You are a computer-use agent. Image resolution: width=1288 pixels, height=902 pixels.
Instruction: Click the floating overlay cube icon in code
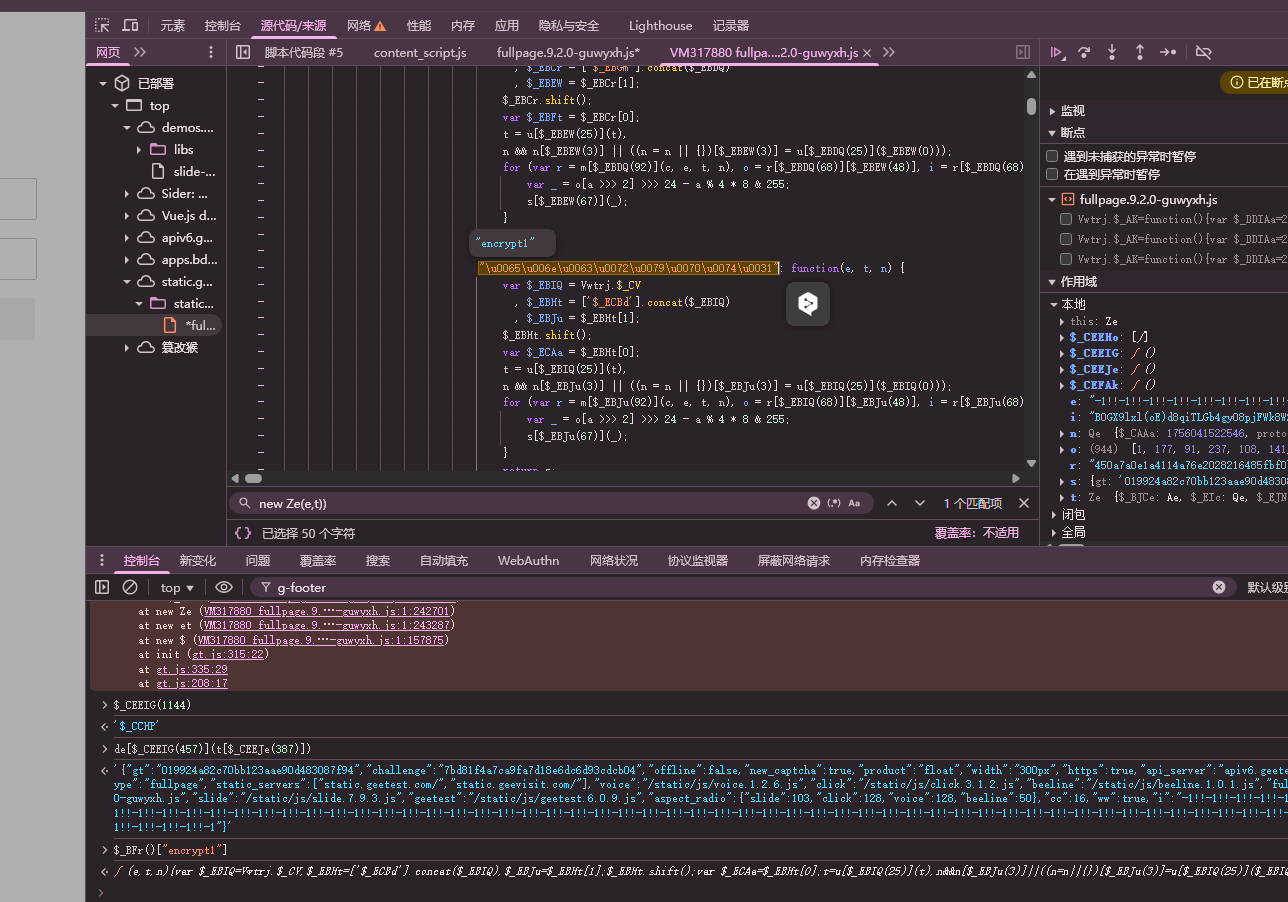click(808, 304)
